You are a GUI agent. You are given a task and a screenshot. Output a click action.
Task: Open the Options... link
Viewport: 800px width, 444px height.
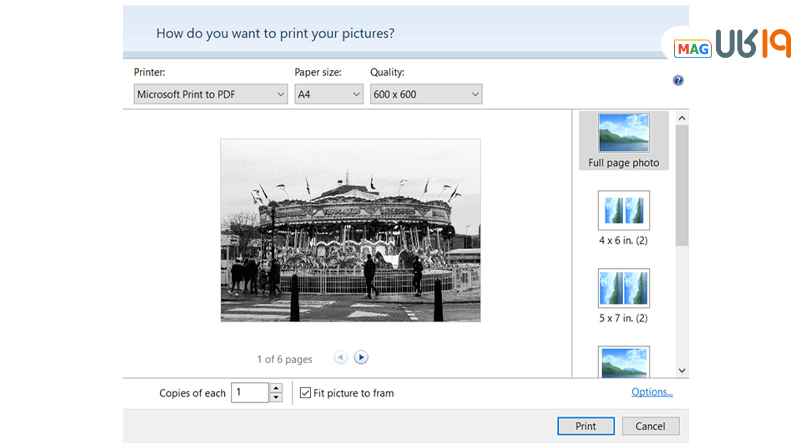point(652,392)
